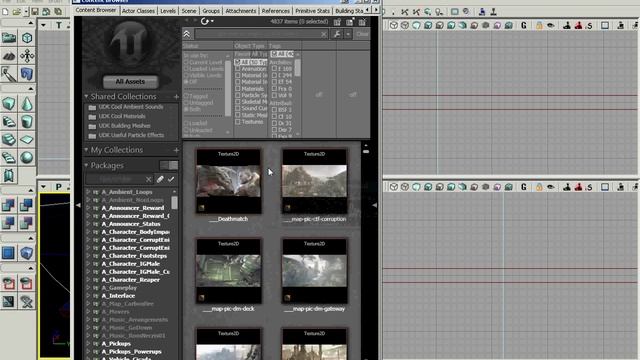Collapse the Shared Collections section
This screenshot has height=360, width=640.
point(86,96)
